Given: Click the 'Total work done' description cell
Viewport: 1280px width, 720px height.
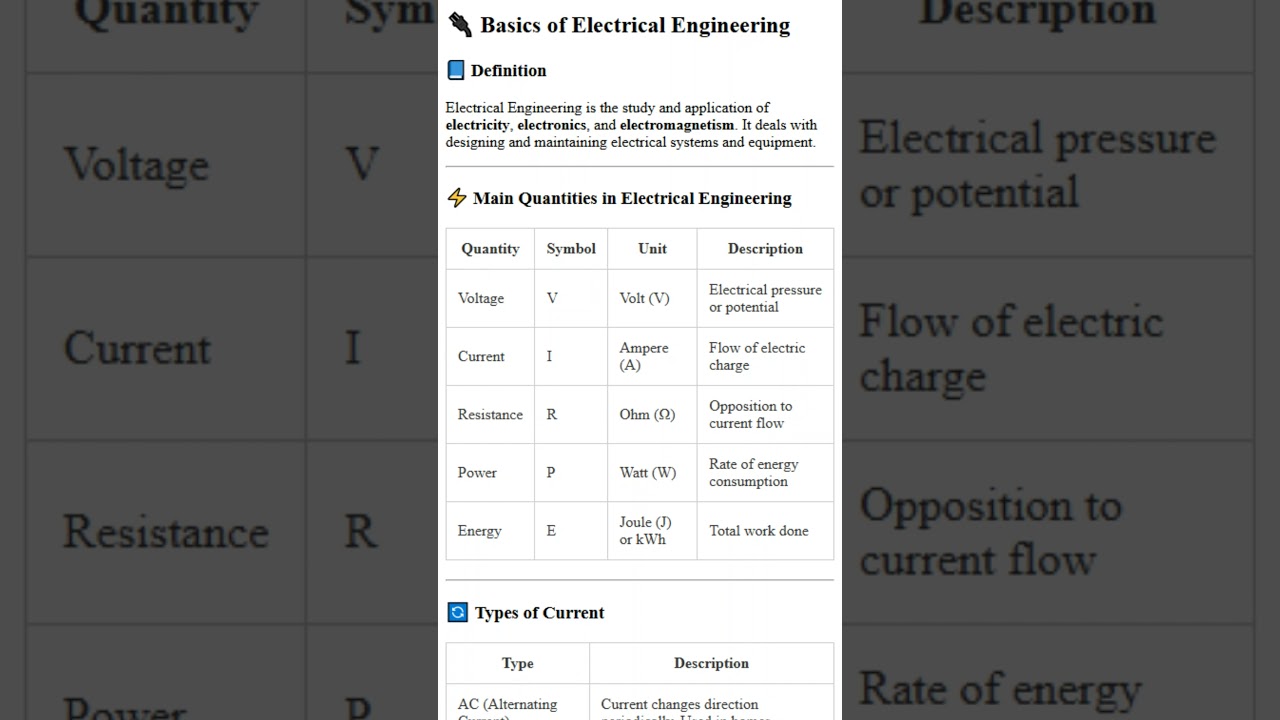Looking at the screenshot, I should [x=759, y=531].
